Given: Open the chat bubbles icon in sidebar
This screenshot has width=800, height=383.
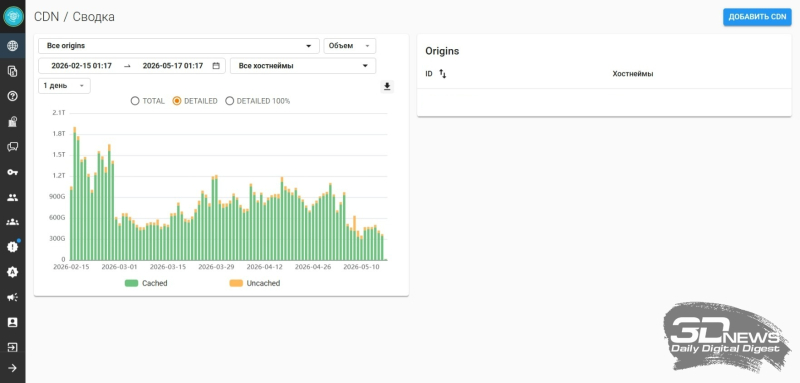Looking at the screenshot, I should click(x=13, y=147).
